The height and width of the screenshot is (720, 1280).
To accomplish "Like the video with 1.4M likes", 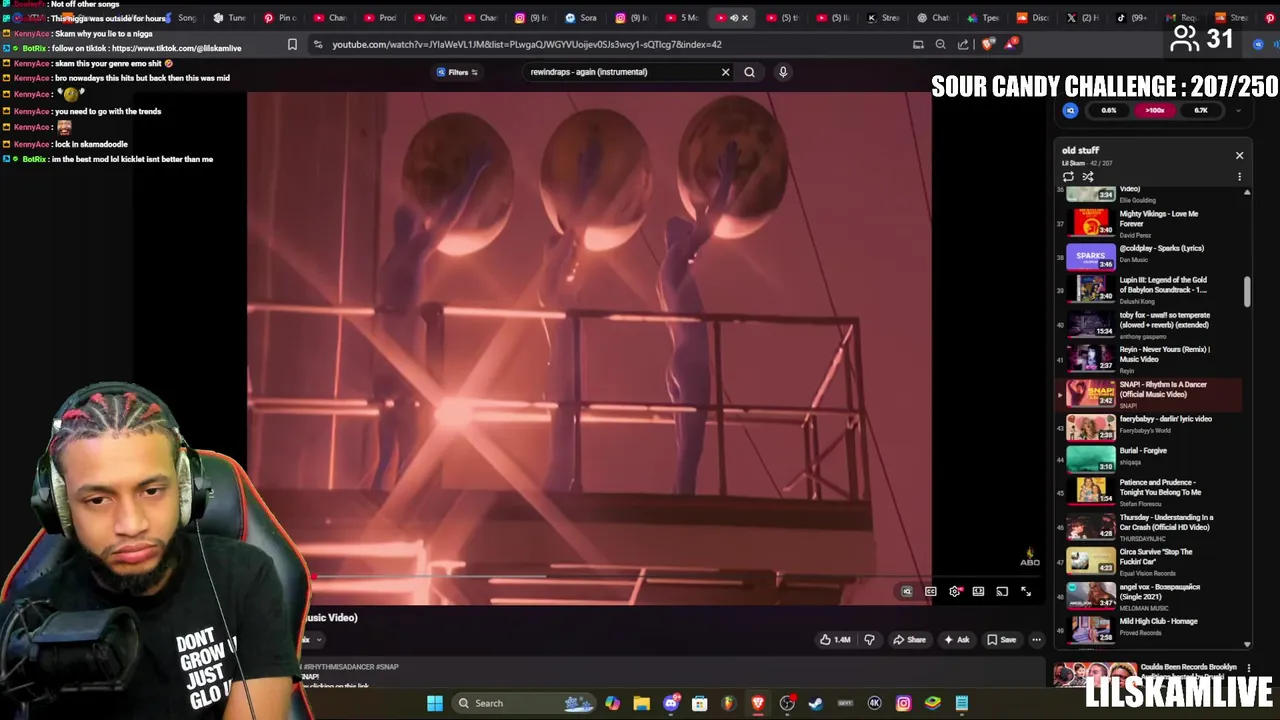I will [834, 640].
